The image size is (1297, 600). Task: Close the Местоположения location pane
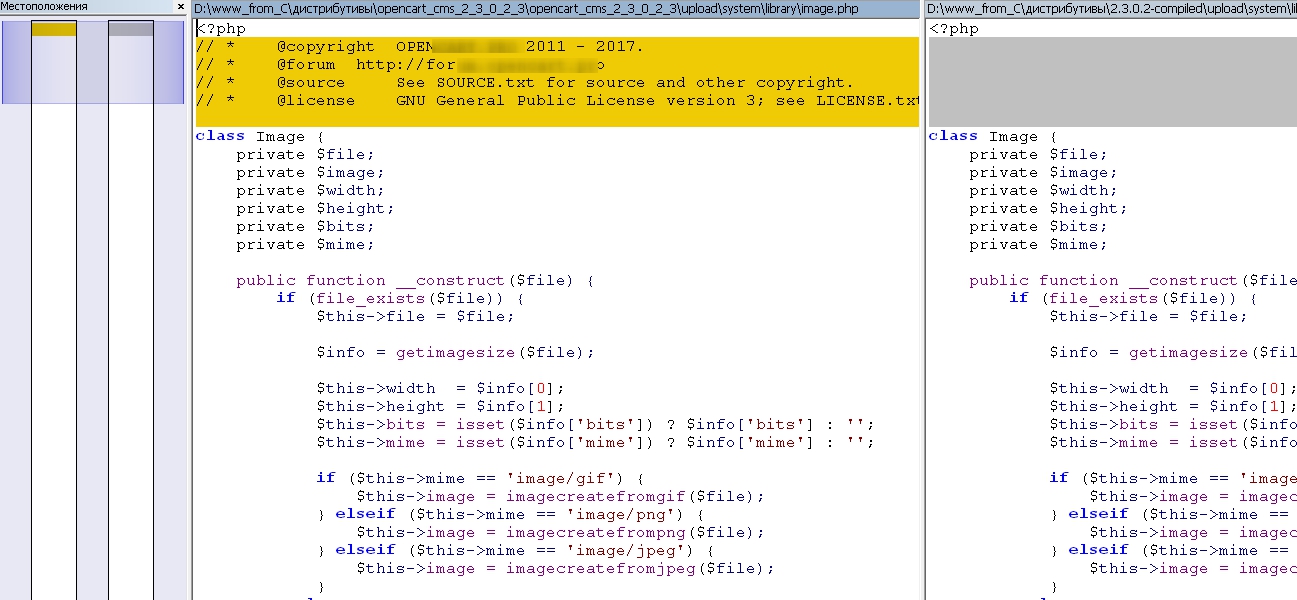[180, 7]
